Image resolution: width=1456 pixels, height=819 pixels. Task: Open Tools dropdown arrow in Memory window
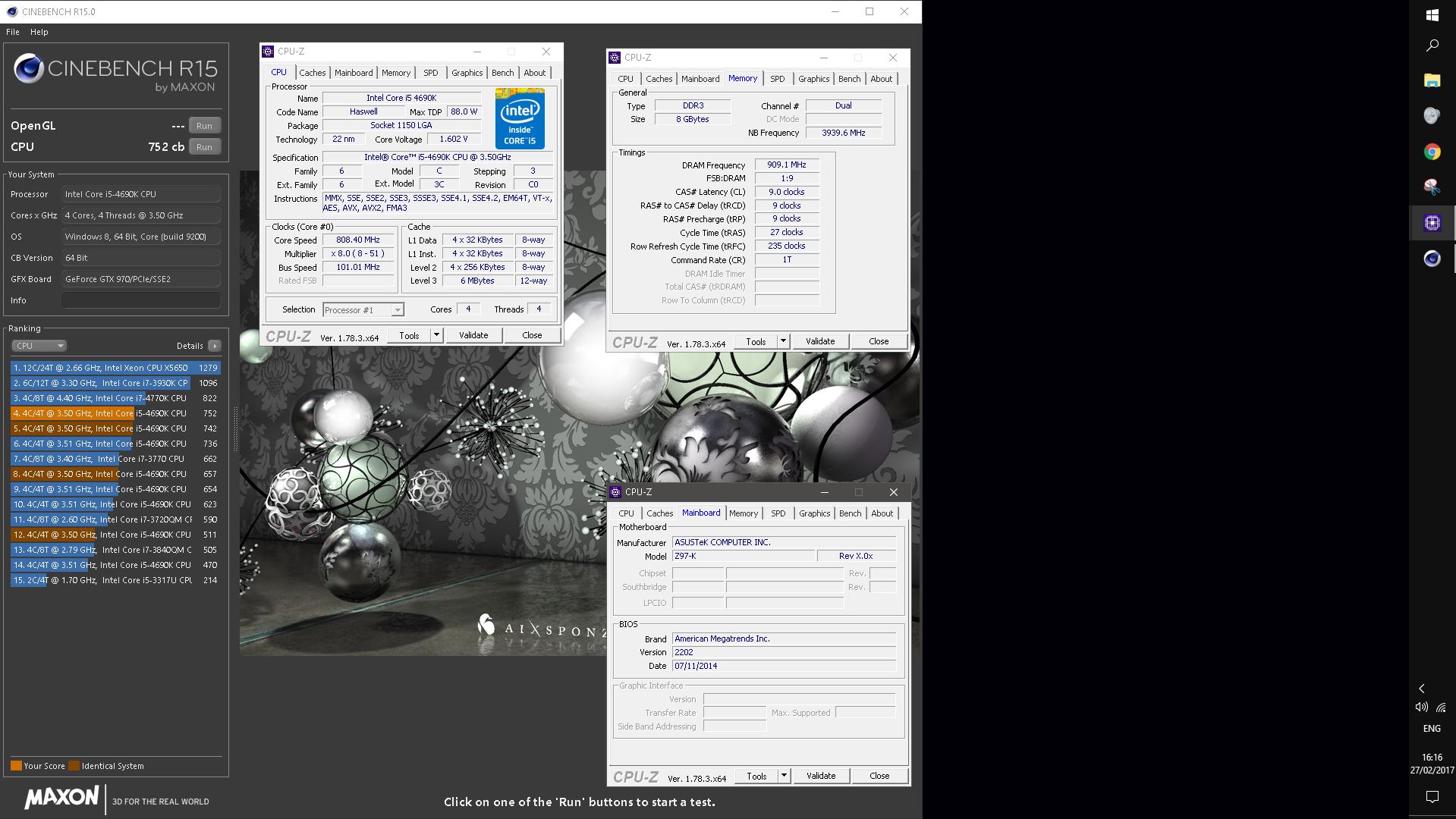(783, 341)
